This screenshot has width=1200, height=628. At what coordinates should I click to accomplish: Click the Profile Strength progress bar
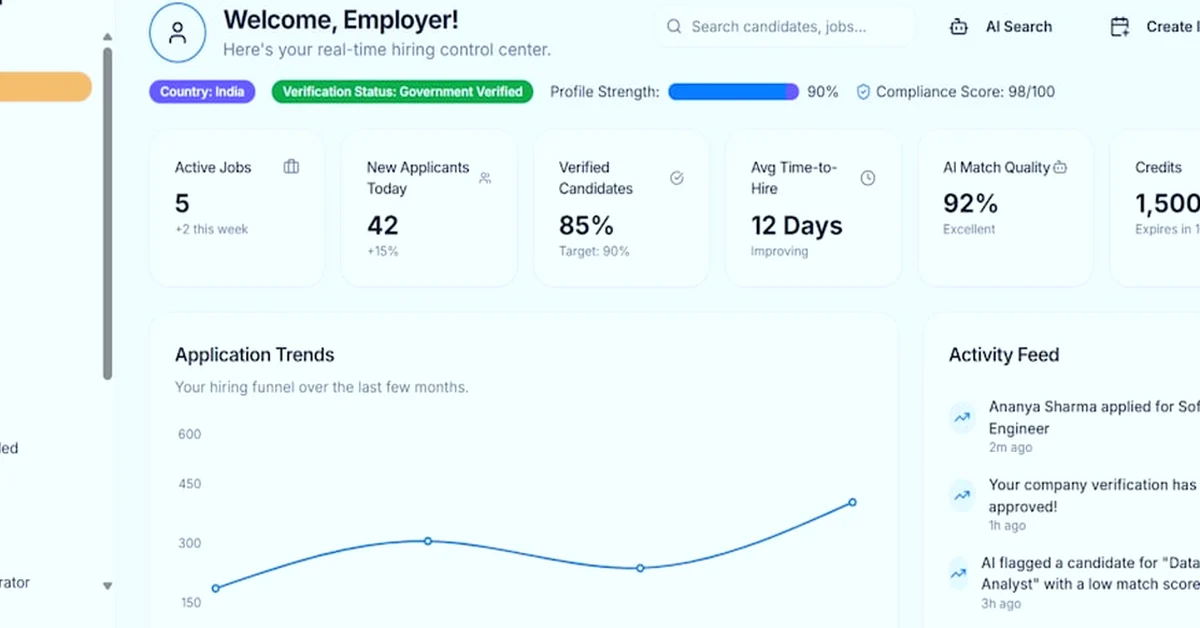click(733, 92)
